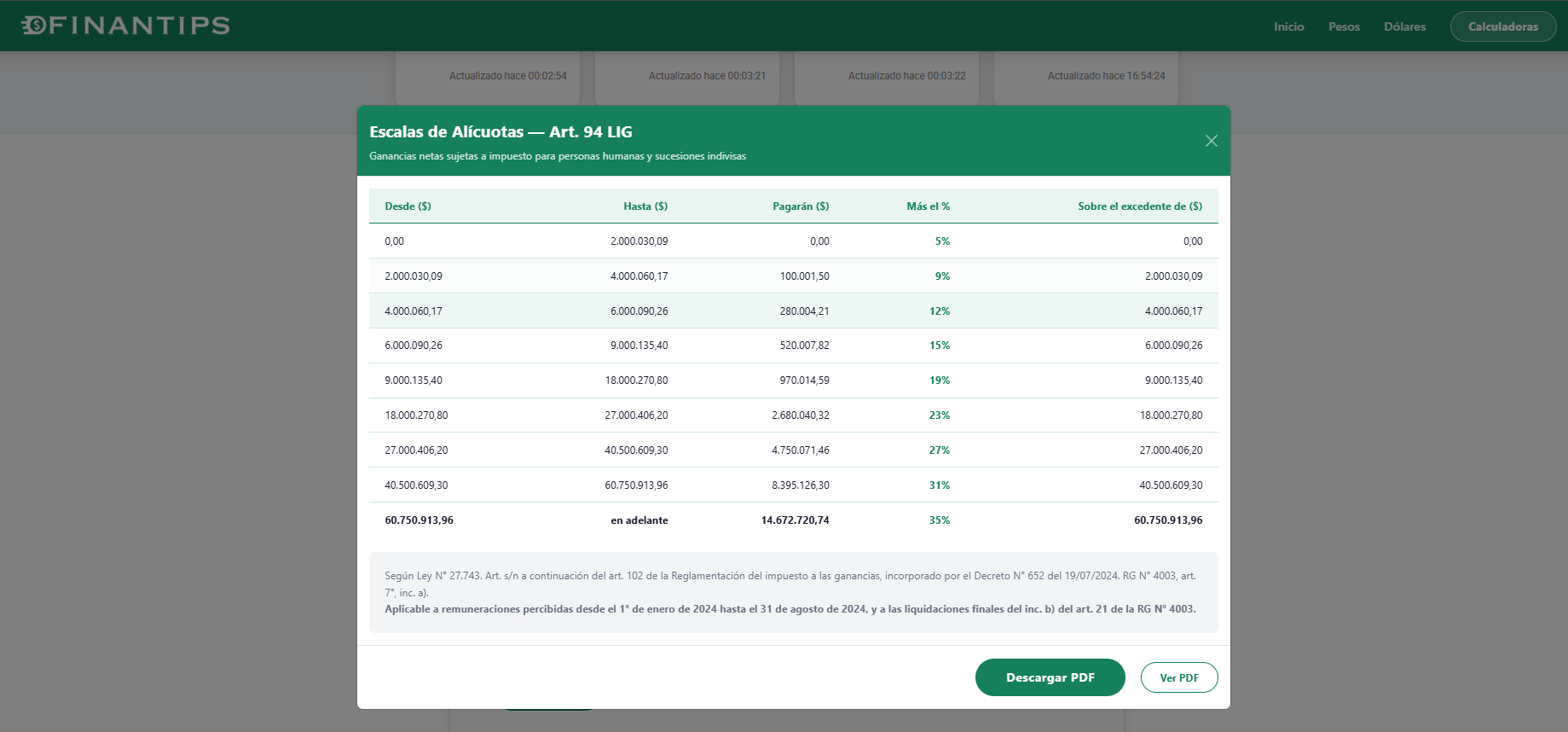Click Hasta value 2.000.030,09 in first row
Screen dimensions: 1568x732
coord(639,241)
